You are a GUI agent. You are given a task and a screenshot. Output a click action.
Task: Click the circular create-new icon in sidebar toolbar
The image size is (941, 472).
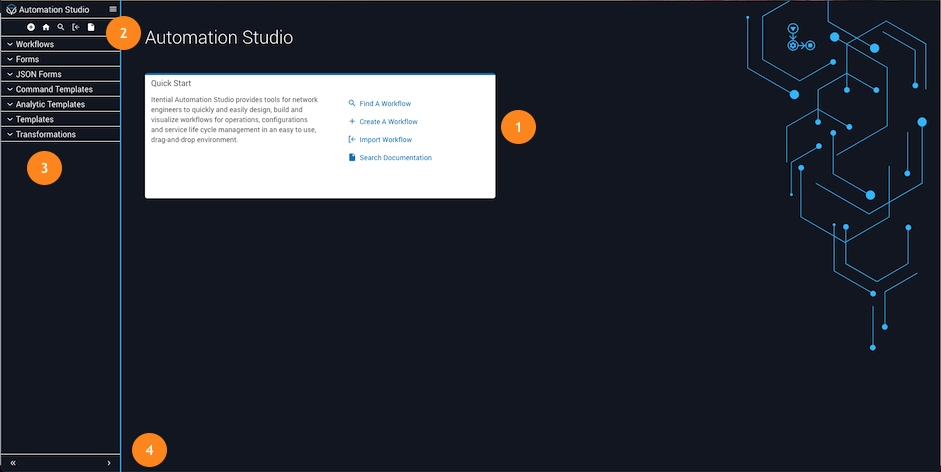(x=31, y=27)
